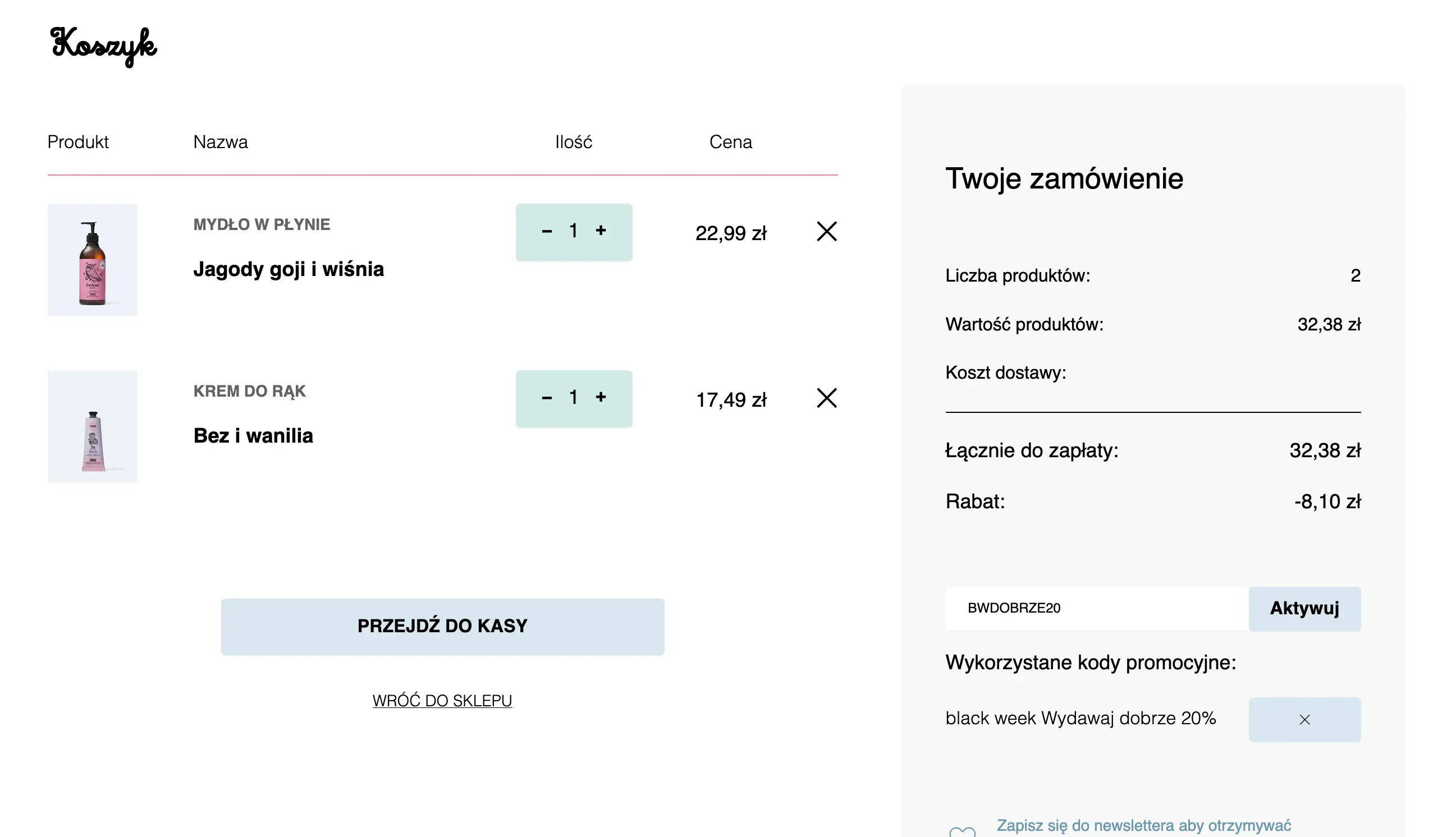Viewport: 1456px width, 837px height.
Task: Open the Bez i wanilia product name
Action: pos(253,436)
